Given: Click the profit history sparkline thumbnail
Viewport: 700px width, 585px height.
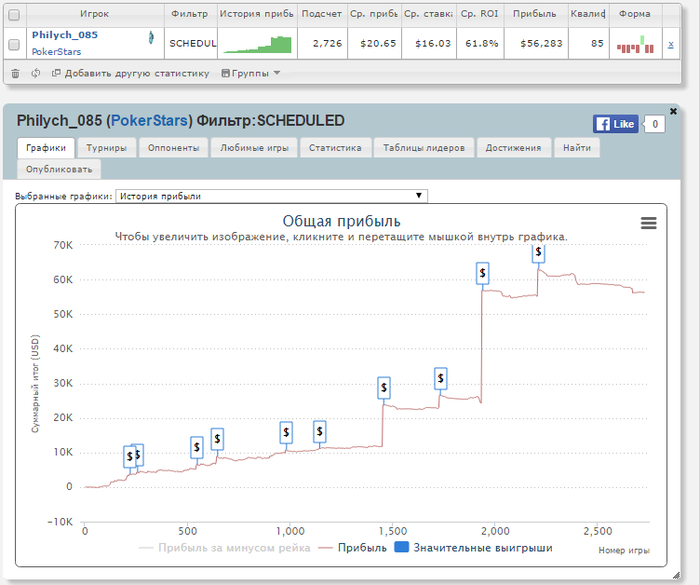Looking at the screenshot, I should (257, 44).
